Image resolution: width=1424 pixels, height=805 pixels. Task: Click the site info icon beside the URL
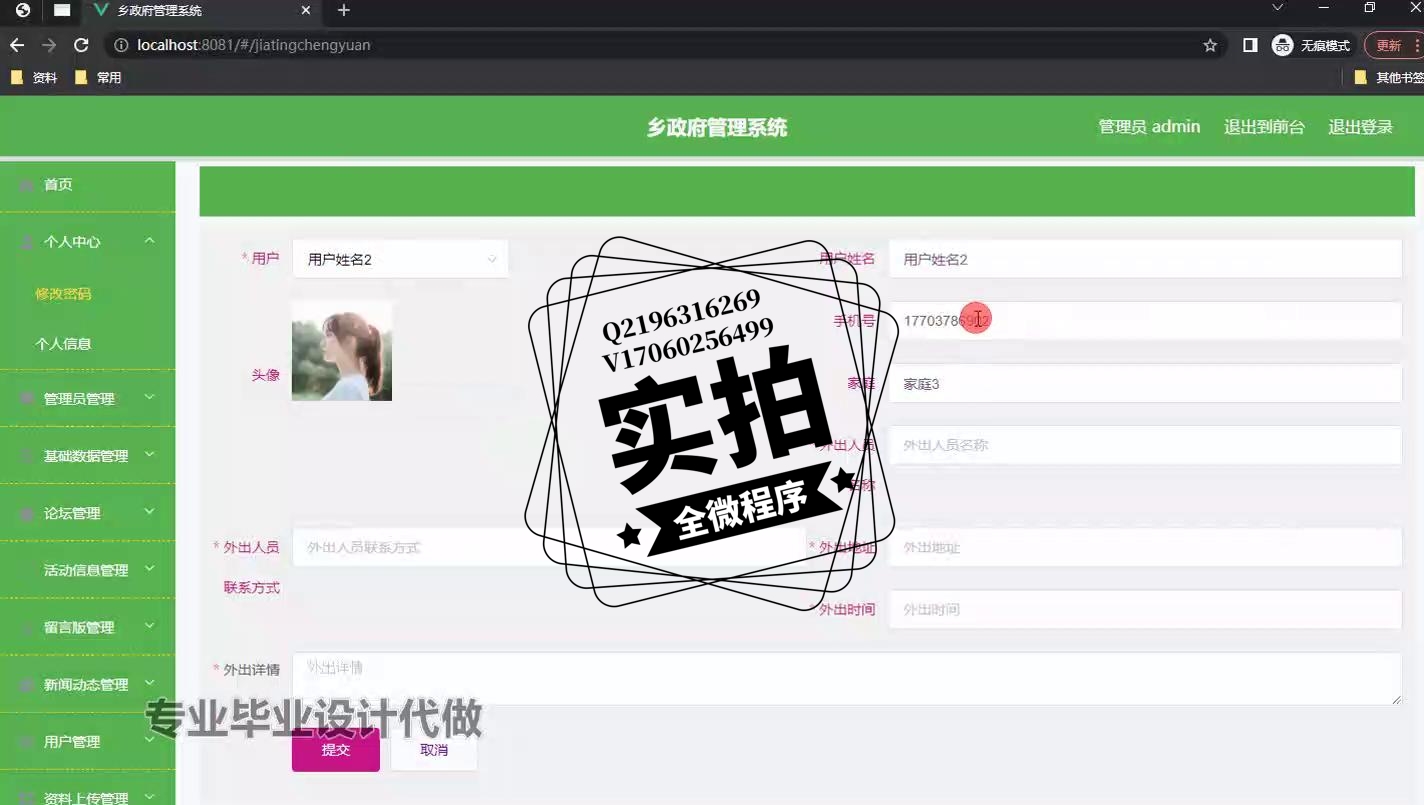(121, 45)
